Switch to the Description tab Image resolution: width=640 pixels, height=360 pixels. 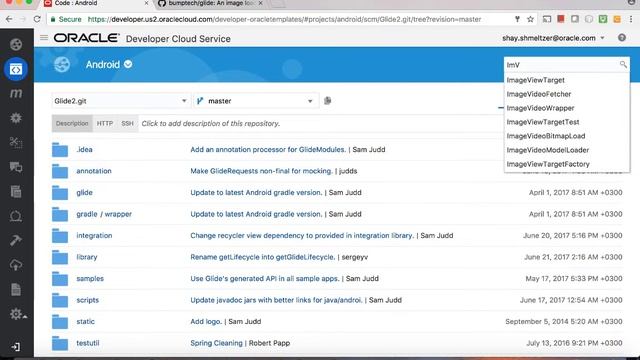[x=72, y=123]
